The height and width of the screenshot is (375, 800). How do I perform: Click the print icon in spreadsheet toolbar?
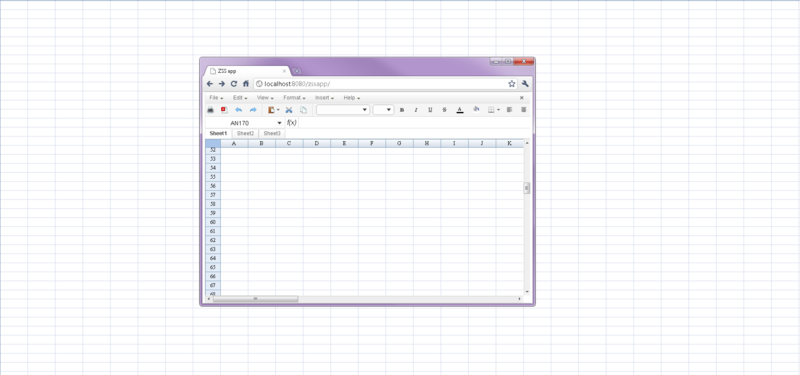click(x=210, y=110)
